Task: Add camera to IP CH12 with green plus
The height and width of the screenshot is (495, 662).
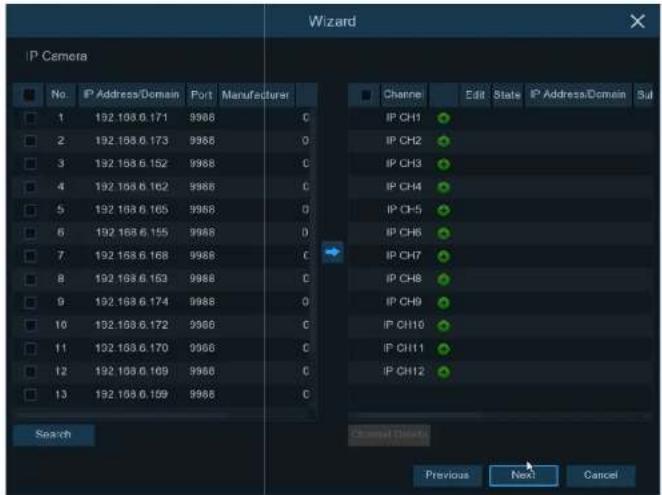Action: [443, 372]
